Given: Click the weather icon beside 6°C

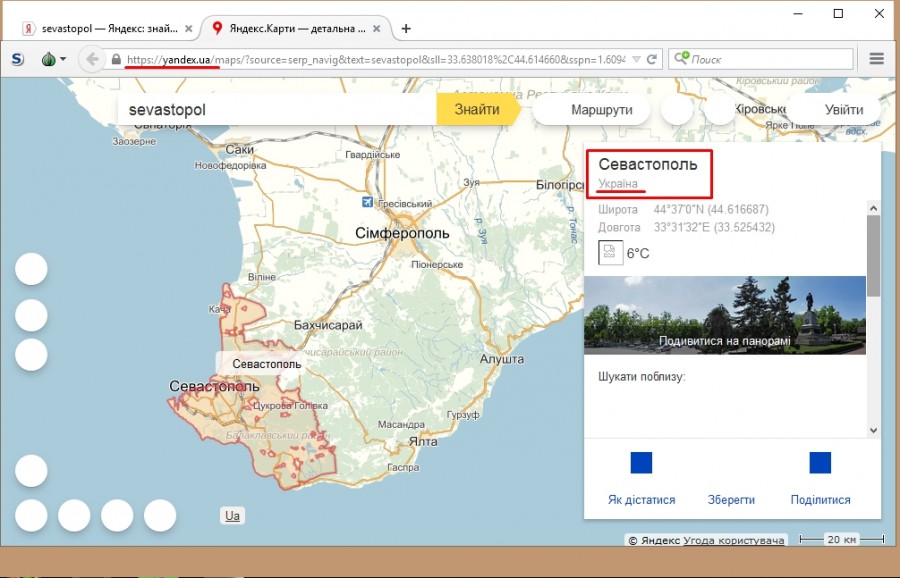Looking at the screenshot, I should (x=610, y=253).
